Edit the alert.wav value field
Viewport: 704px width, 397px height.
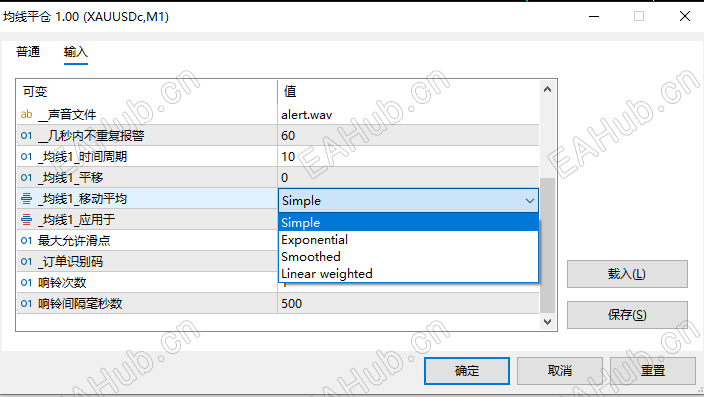[408, 115]
